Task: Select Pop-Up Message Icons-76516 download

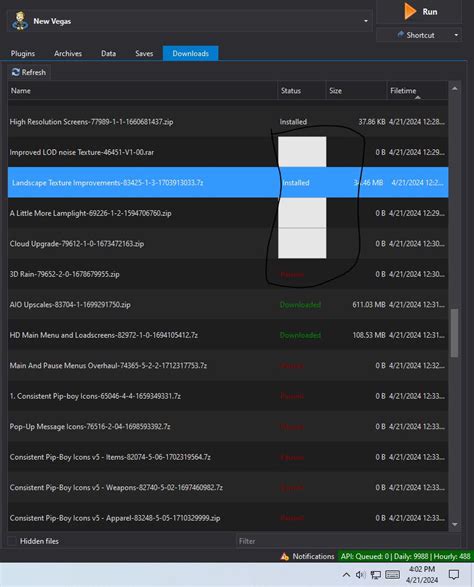Action: (228, 426)
